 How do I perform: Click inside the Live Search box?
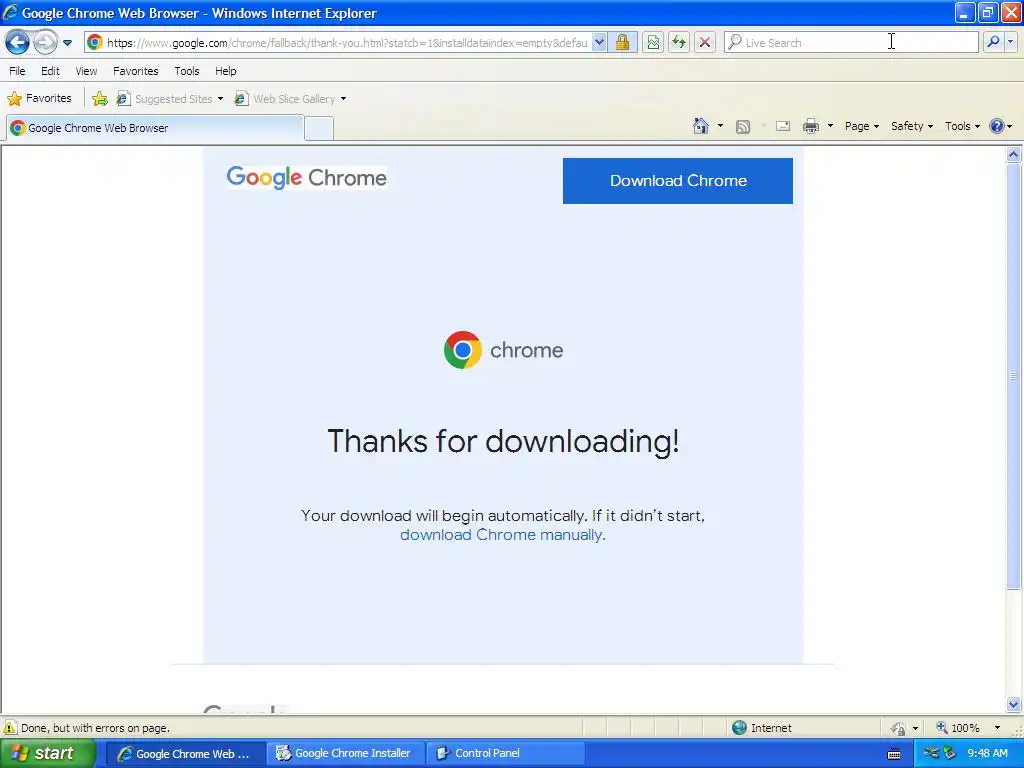tap(851, 42)
